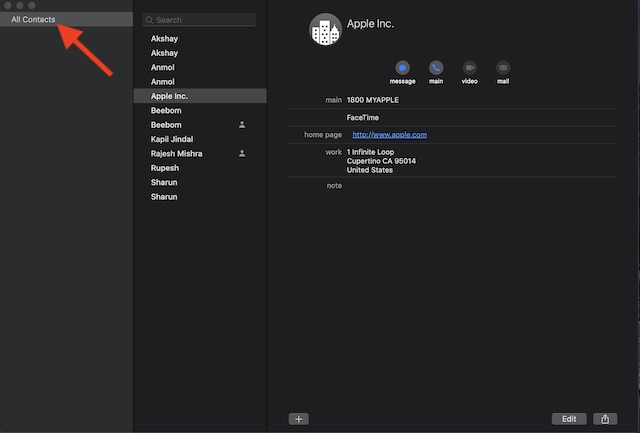
Task: Click the phone number 1800 MYAPPLE
Action: coord(373,100)
